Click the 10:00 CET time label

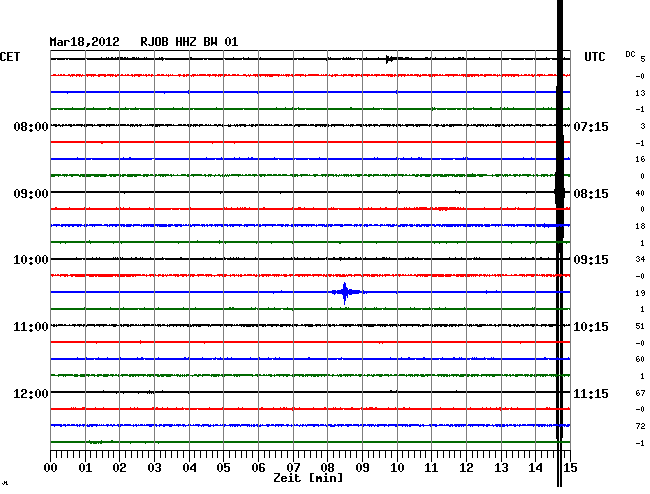click(31, 260)
